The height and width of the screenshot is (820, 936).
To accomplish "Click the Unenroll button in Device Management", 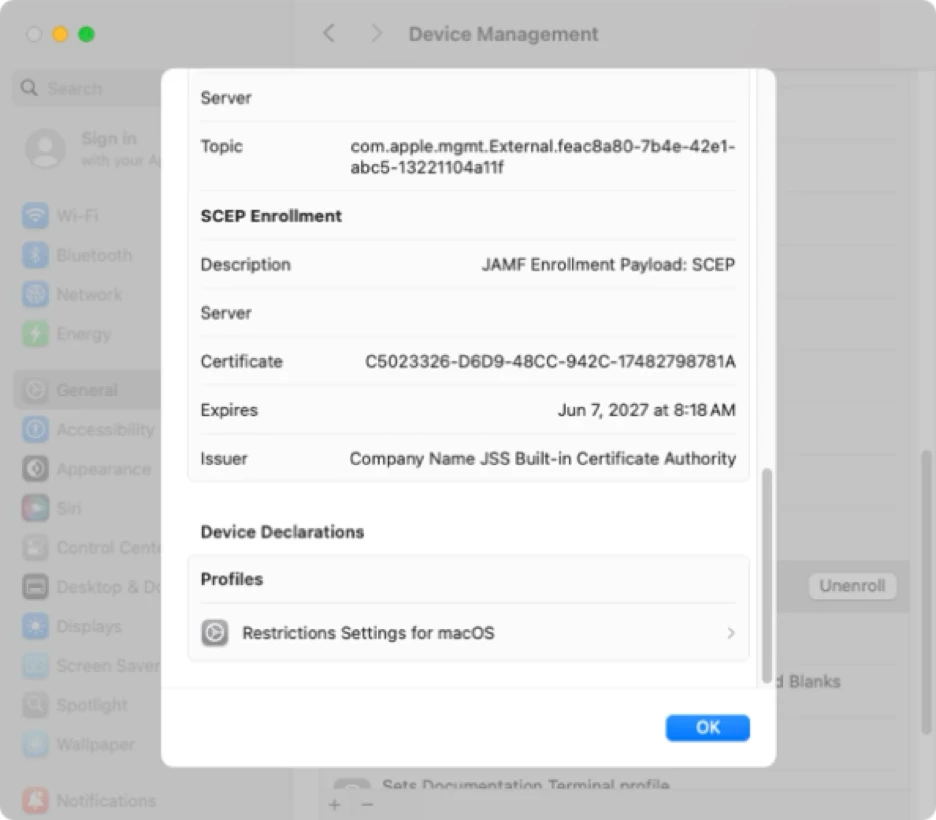I will pyautogui.click(x=852, y=586).
